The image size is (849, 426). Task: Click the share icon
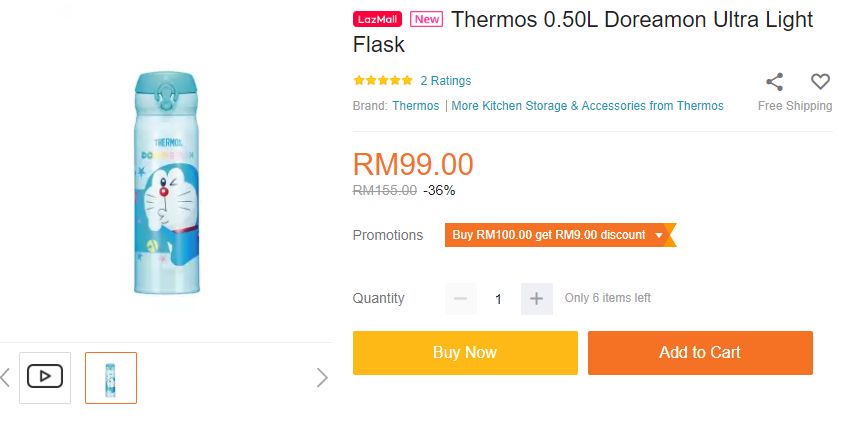point(774,82)
